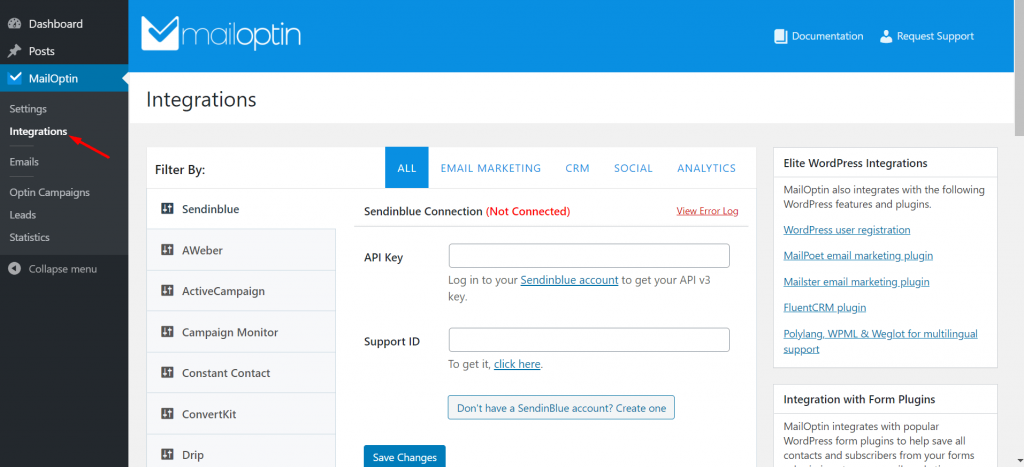Select ActiveCampaign in the integrations list
The height and width of the screenshot is (467, 1024).
pos(242,291)
